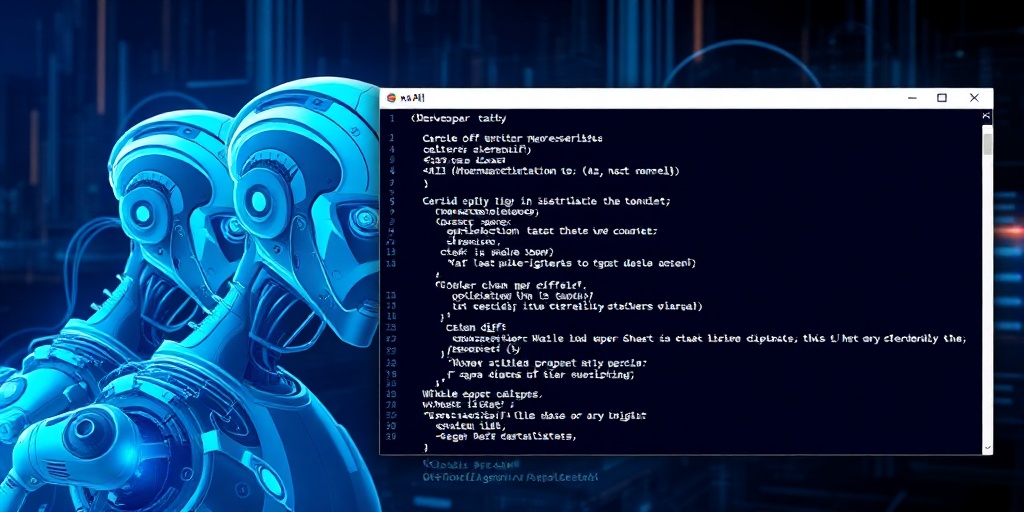
Task: Click the longest code line mentioning 'Sheet'
Action: click(x=709, y=338)
